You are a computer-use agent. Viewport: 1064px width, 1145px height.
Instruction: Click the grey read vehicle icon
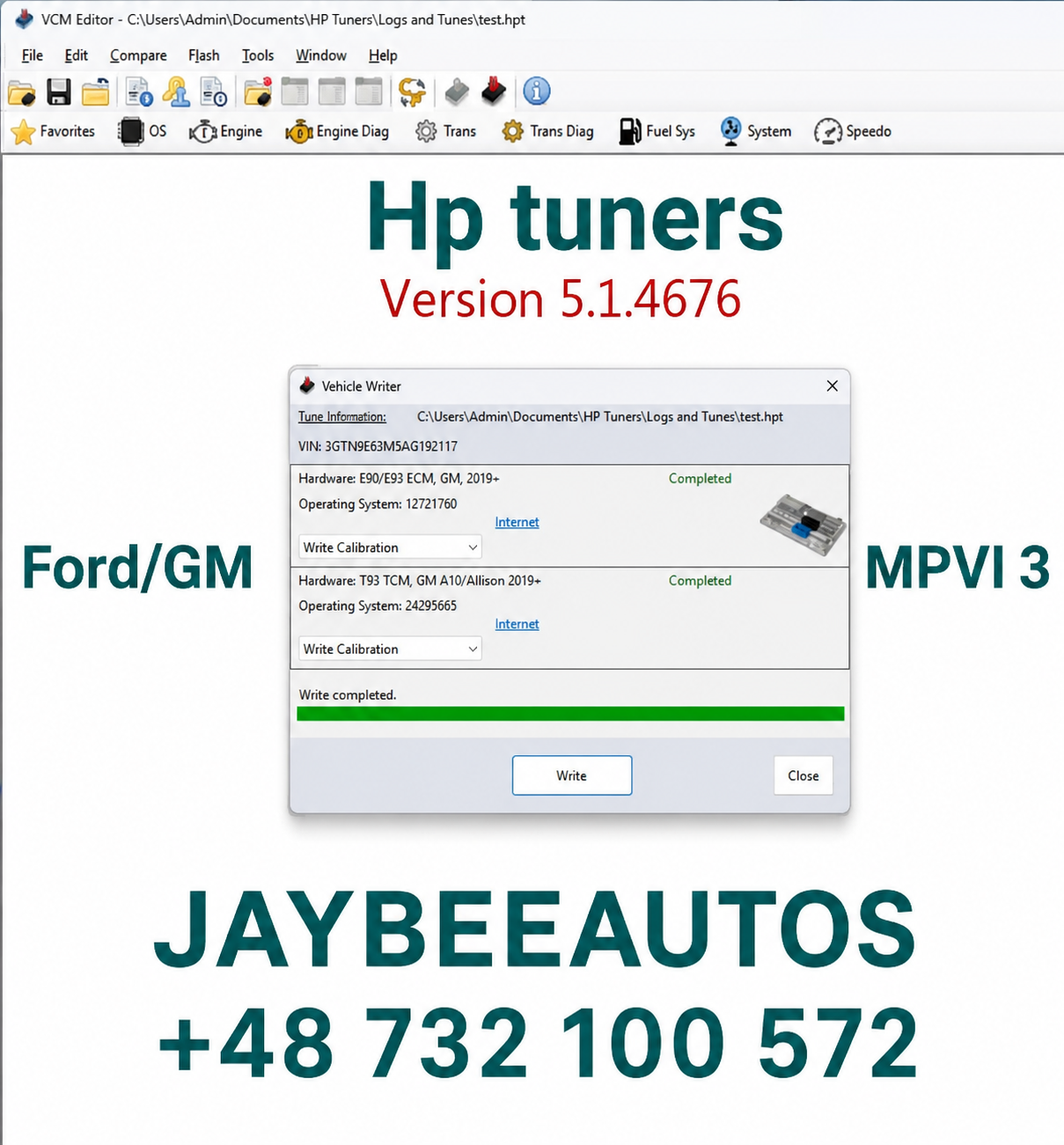point(457,92)
